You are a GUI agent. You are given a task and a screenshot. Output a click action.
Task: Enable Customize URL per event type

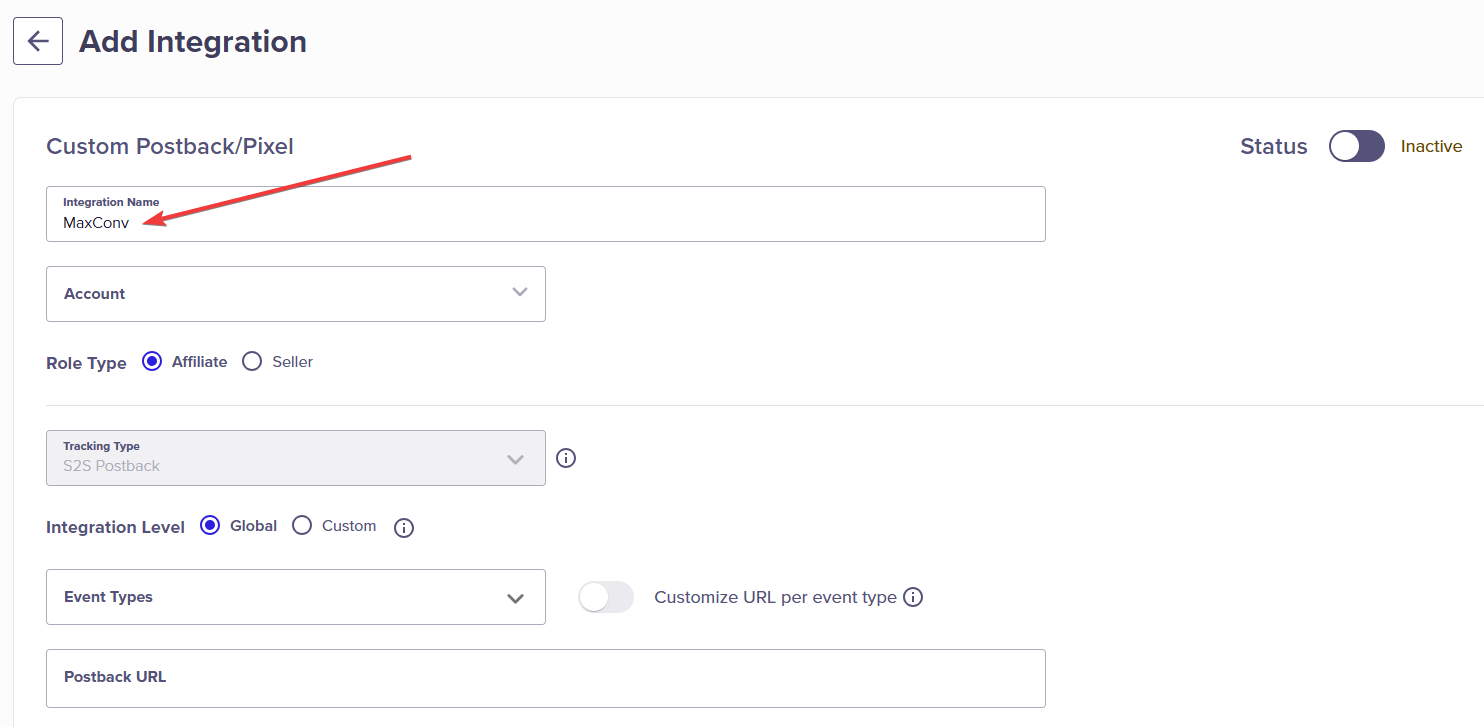tap(606, 597)
